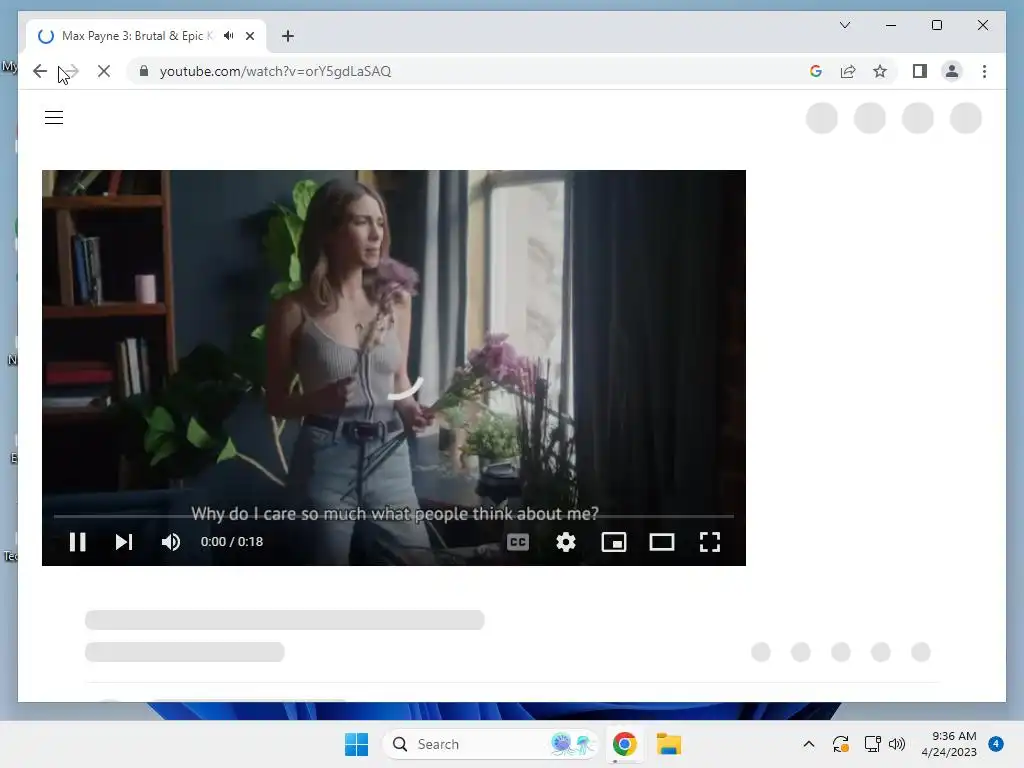Mute the tab via speaker icon
Image resolution: width=1024 pixels, height=768 pixels.
pos(228,36)
